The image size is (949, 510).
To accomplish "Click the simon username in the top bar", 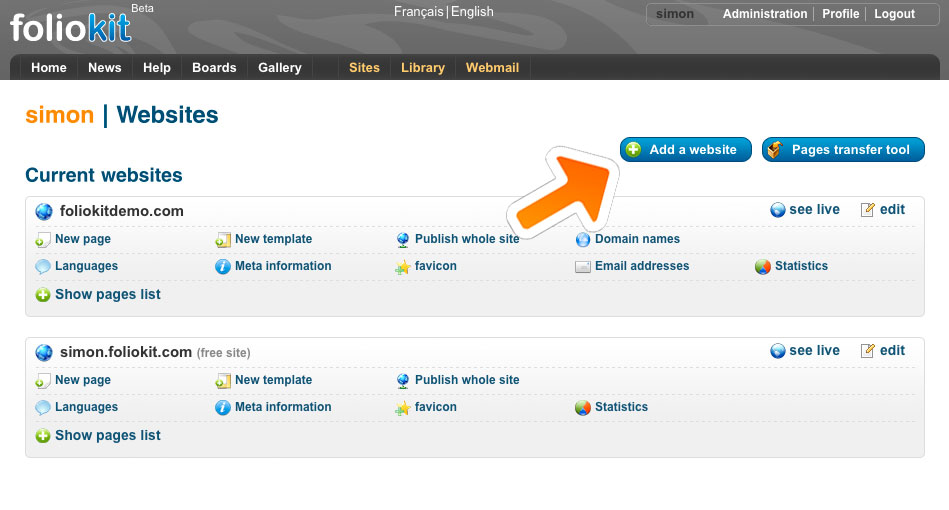I will pos(675,14).
